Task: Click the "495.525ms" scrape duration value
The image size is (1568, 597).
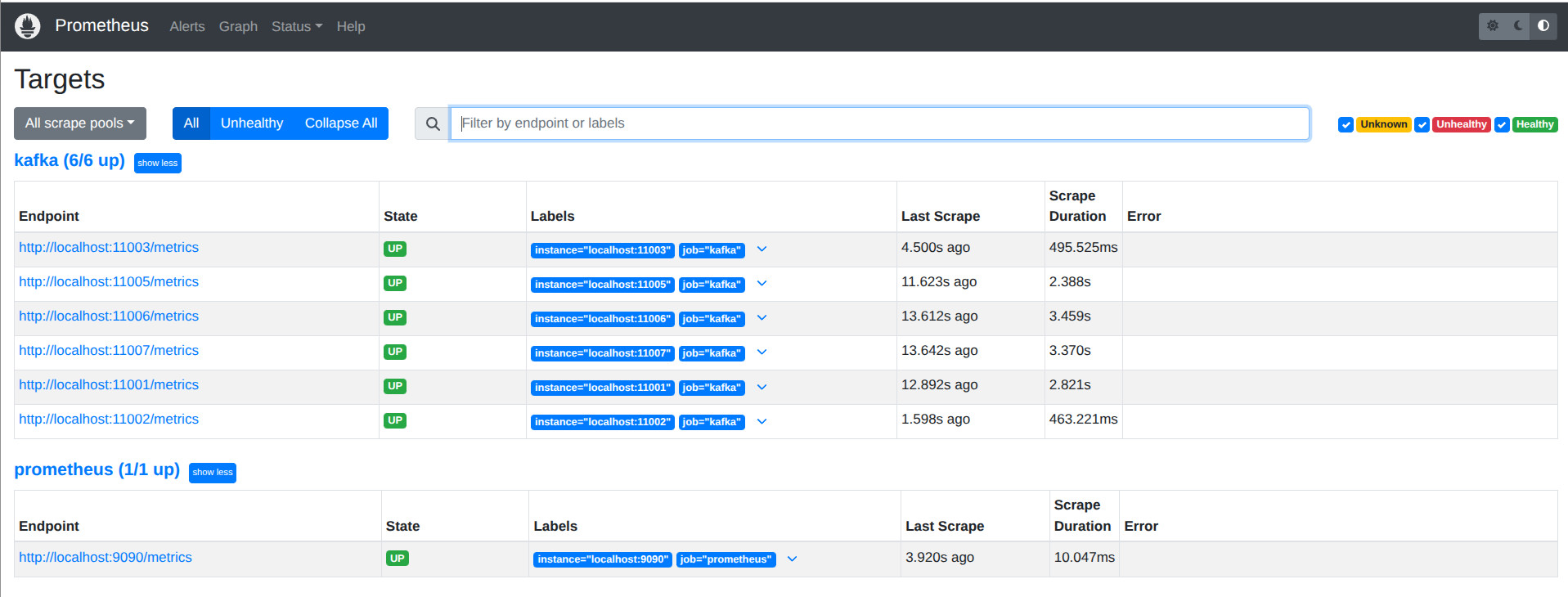Action: point(1083,248)
